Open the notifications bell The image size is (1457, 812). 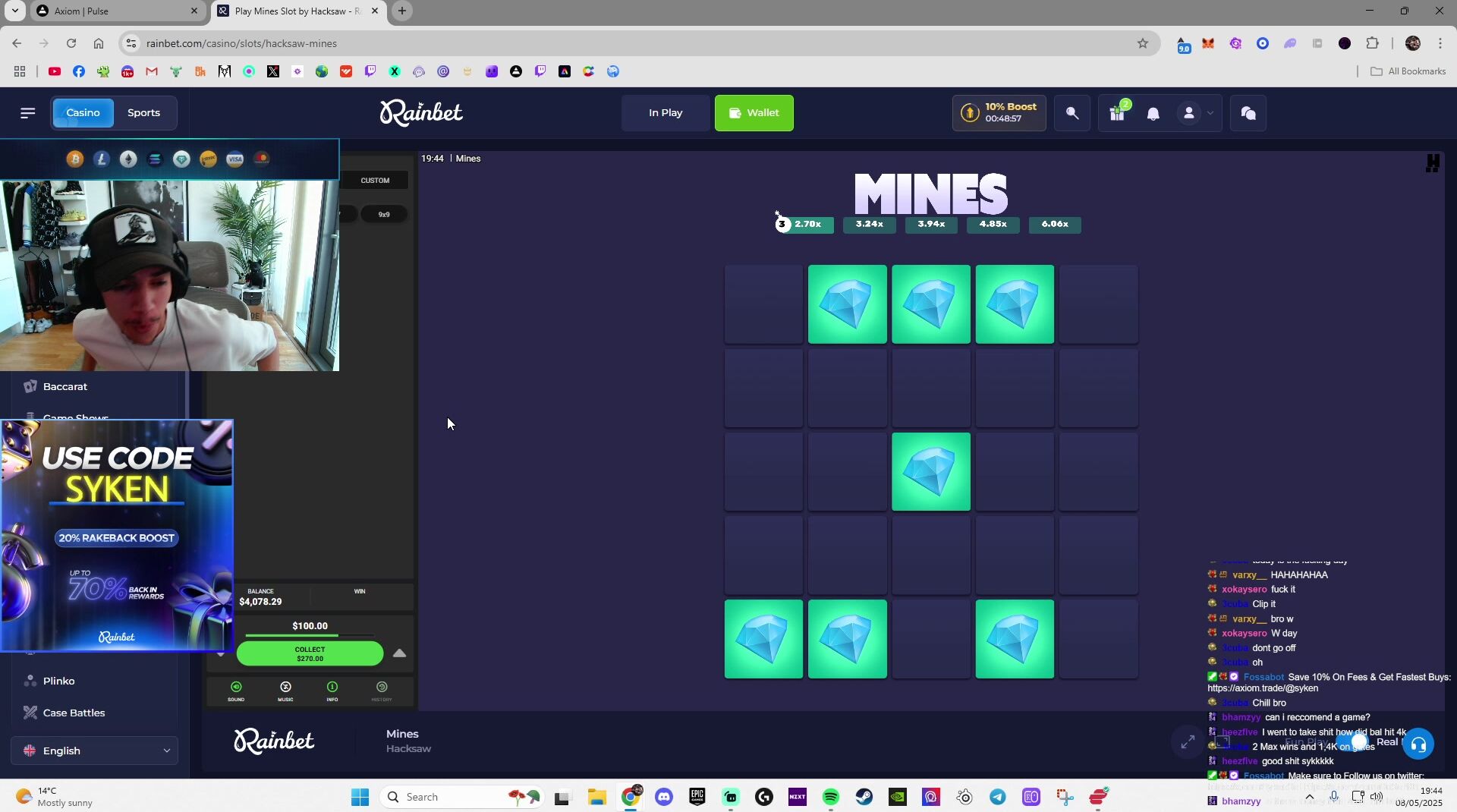(1153, 113)
